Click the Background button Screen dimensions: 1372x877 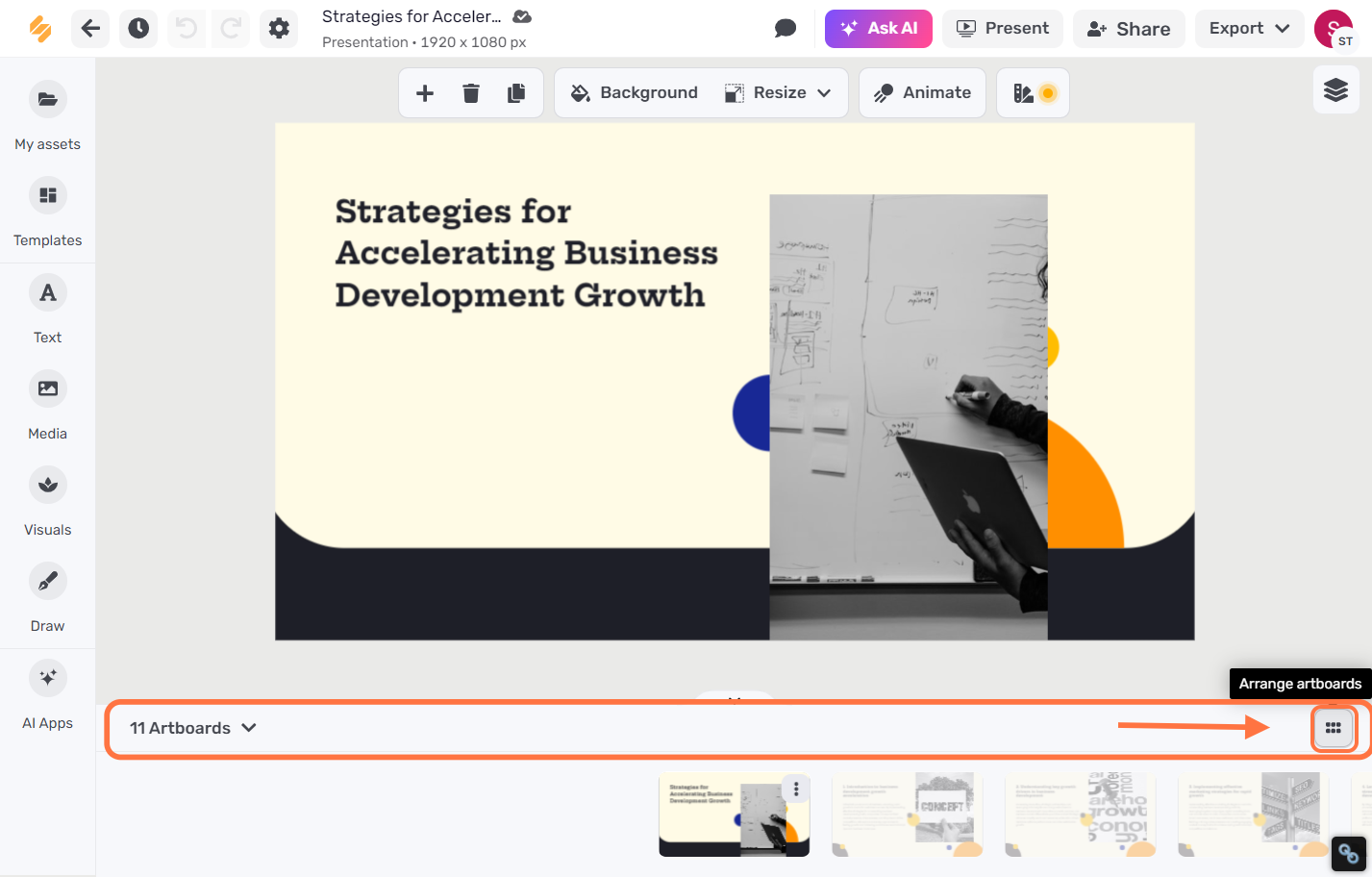tap(635, 93)
